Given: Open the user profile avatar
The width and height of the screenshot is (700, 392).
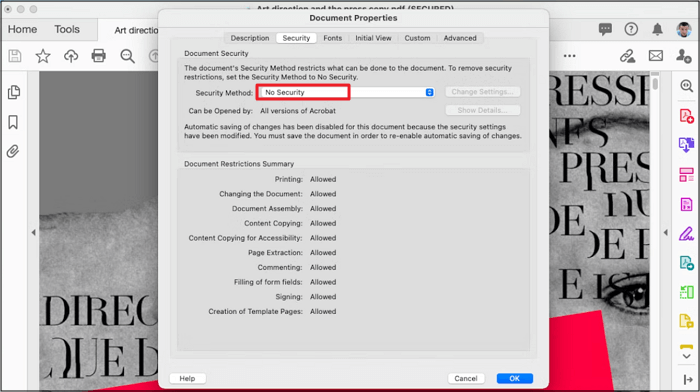Looking at the screenshot, I should (683, 29).
